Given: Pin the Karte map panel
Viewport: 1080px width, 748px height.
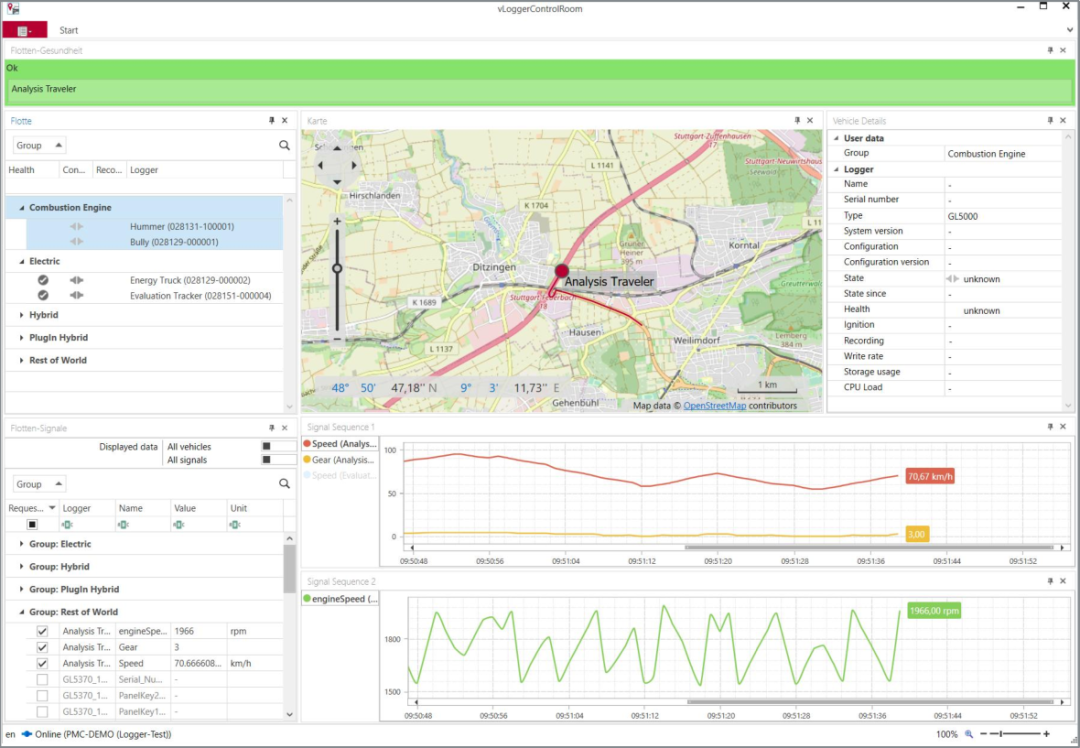Looking at the screenshot, I should (x=797, y=121).
